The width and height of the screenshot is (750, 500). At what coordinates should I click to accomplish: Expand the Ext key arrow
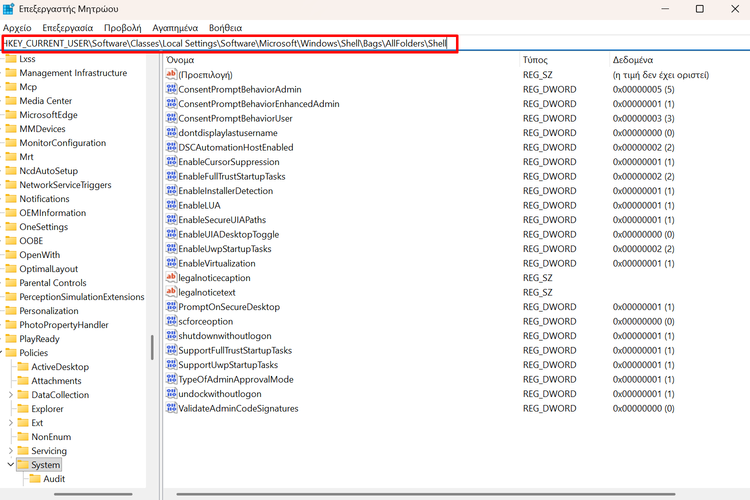pyautogui.click(x=11, y=423)
